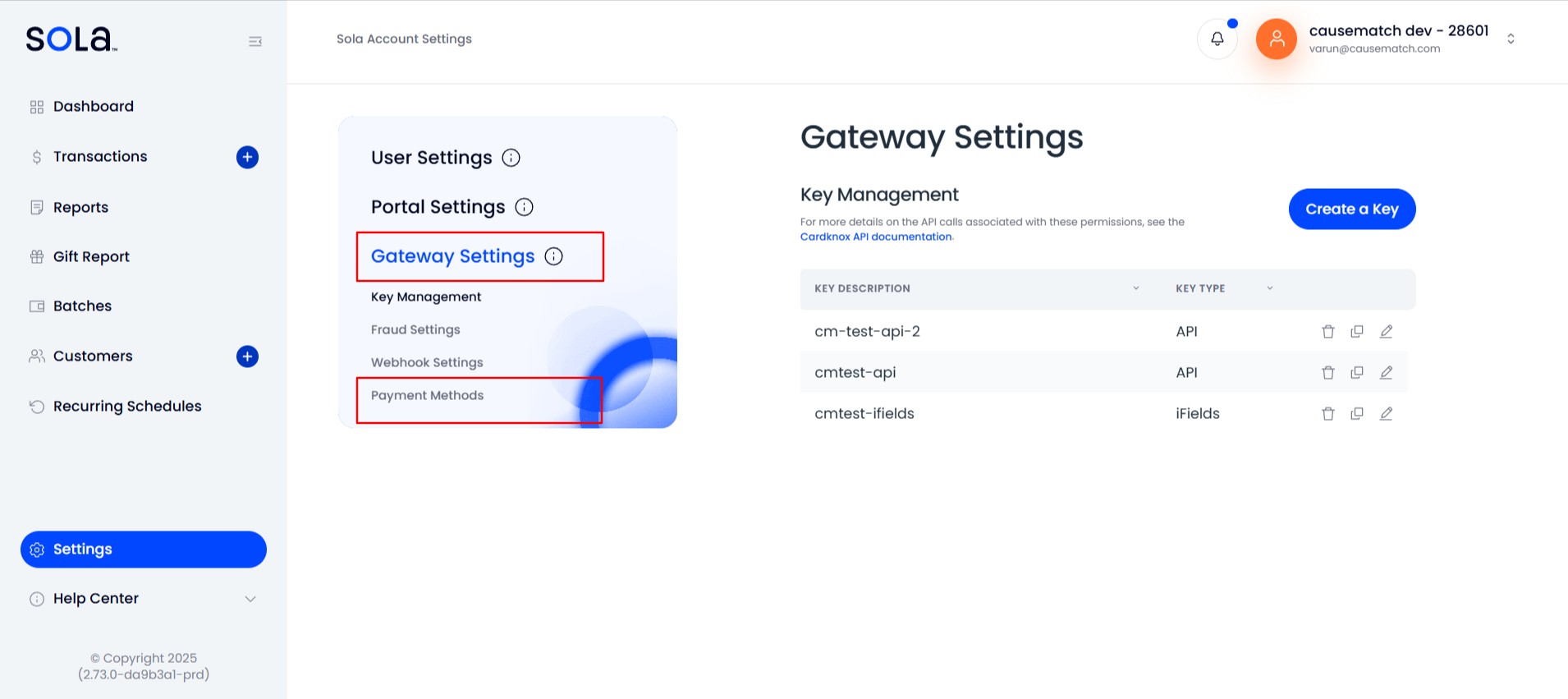
Task: Open Recurring Schedules in the sidebar
Action: tap(127, 406)
